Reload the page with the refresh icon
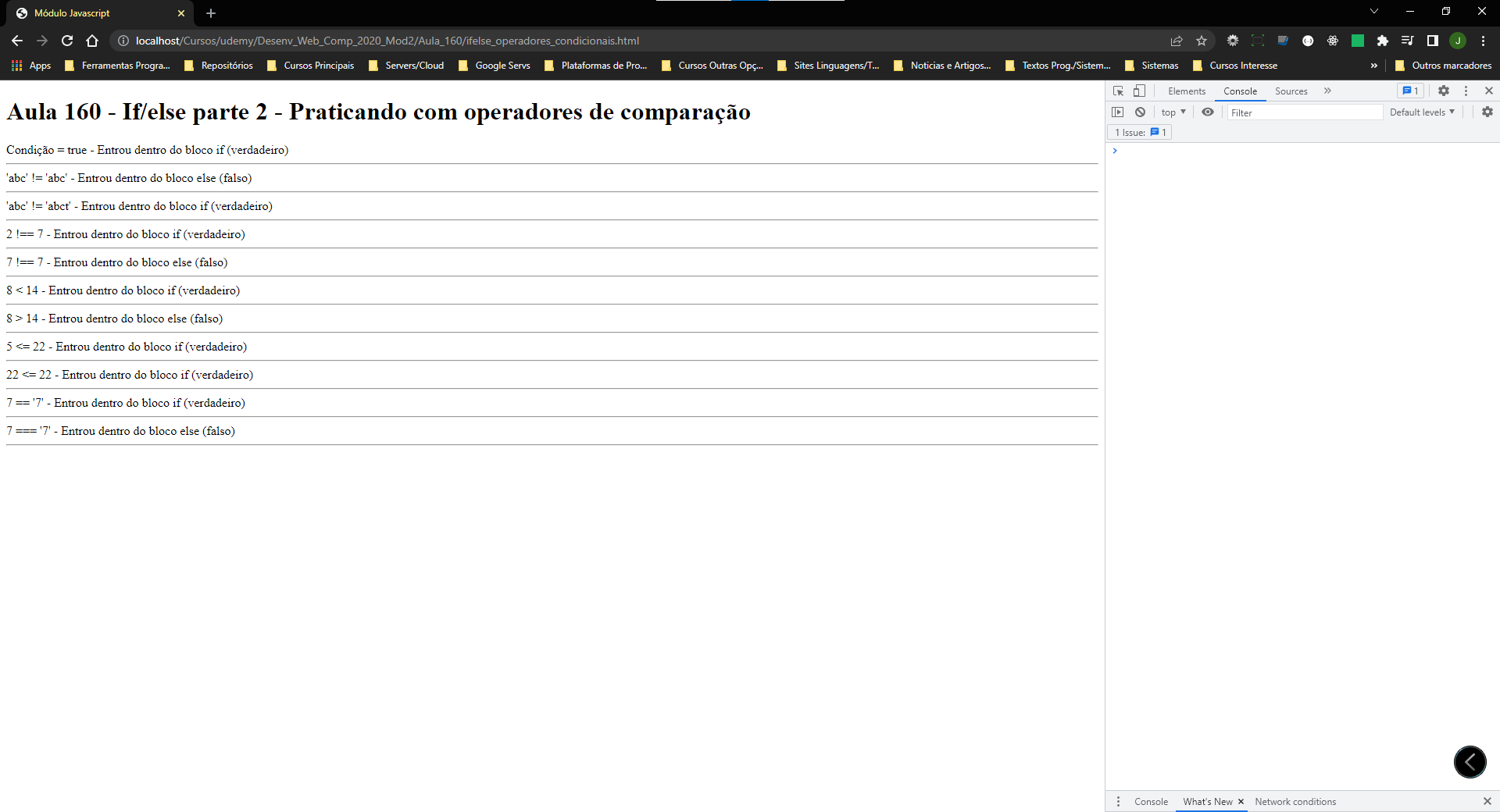The height and width of the screenshot is (812, 1500). 67,41
